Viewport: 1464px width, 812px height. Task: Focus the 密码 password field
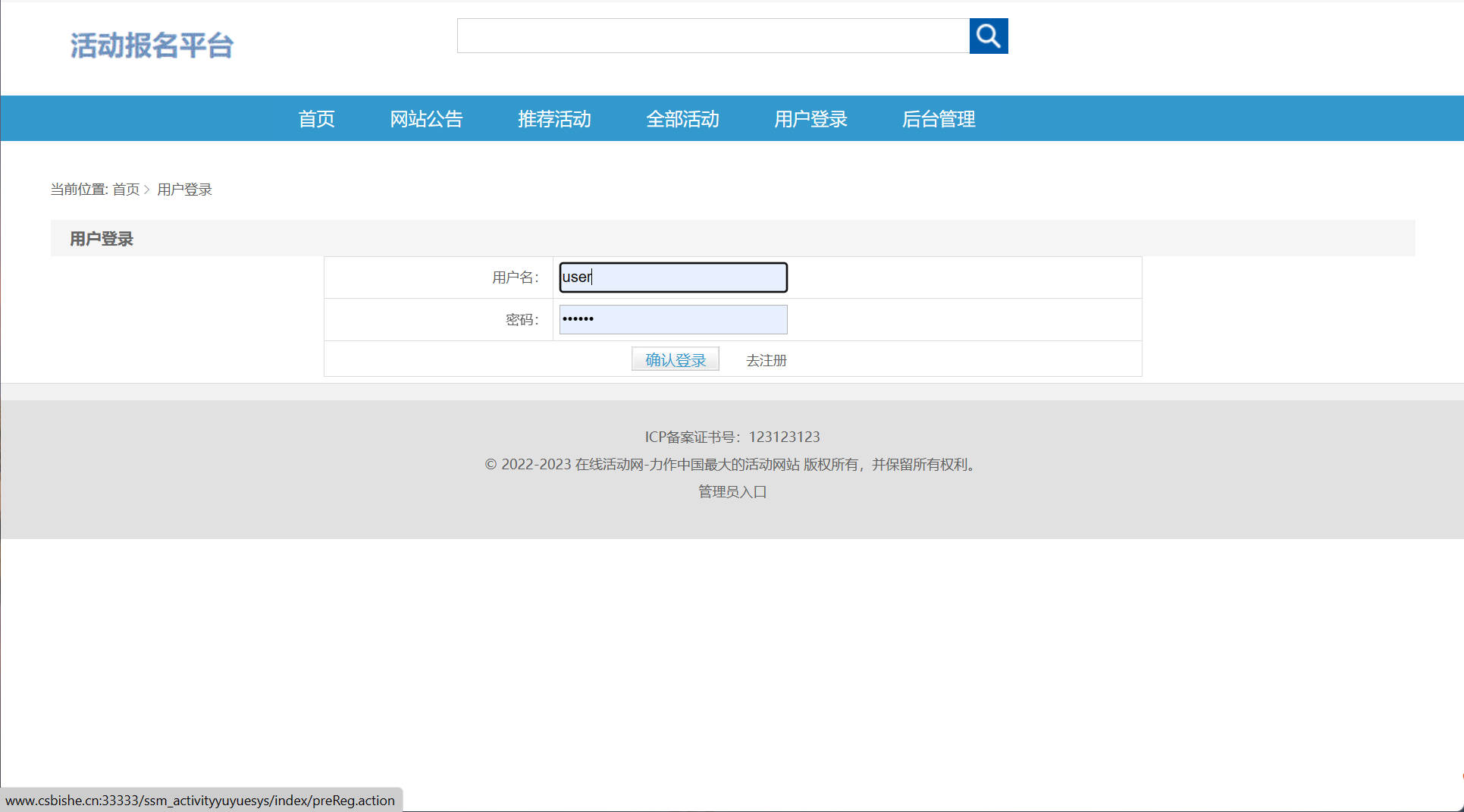coord(672,318)
